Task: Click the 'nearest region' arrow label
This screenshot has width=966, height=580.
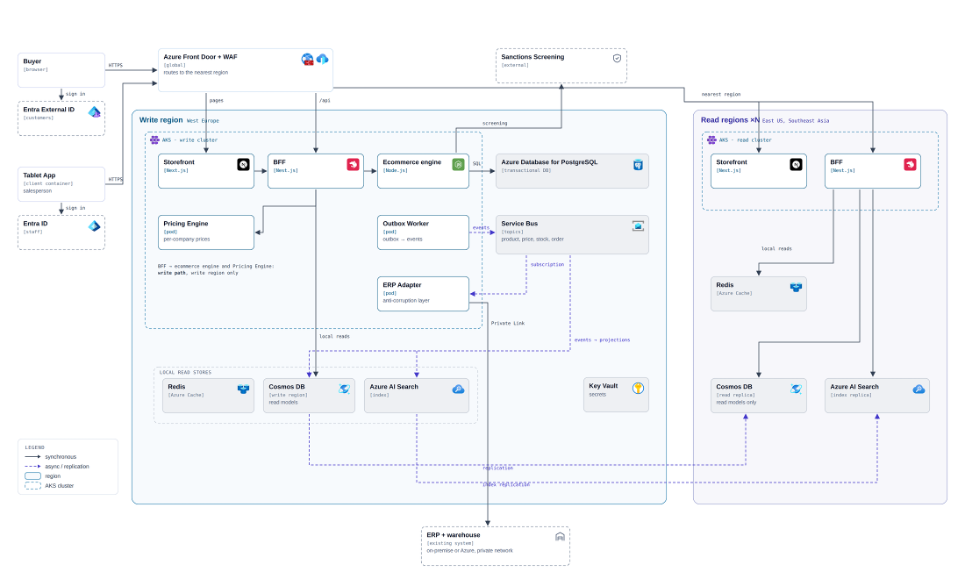Action: point(721,94)
